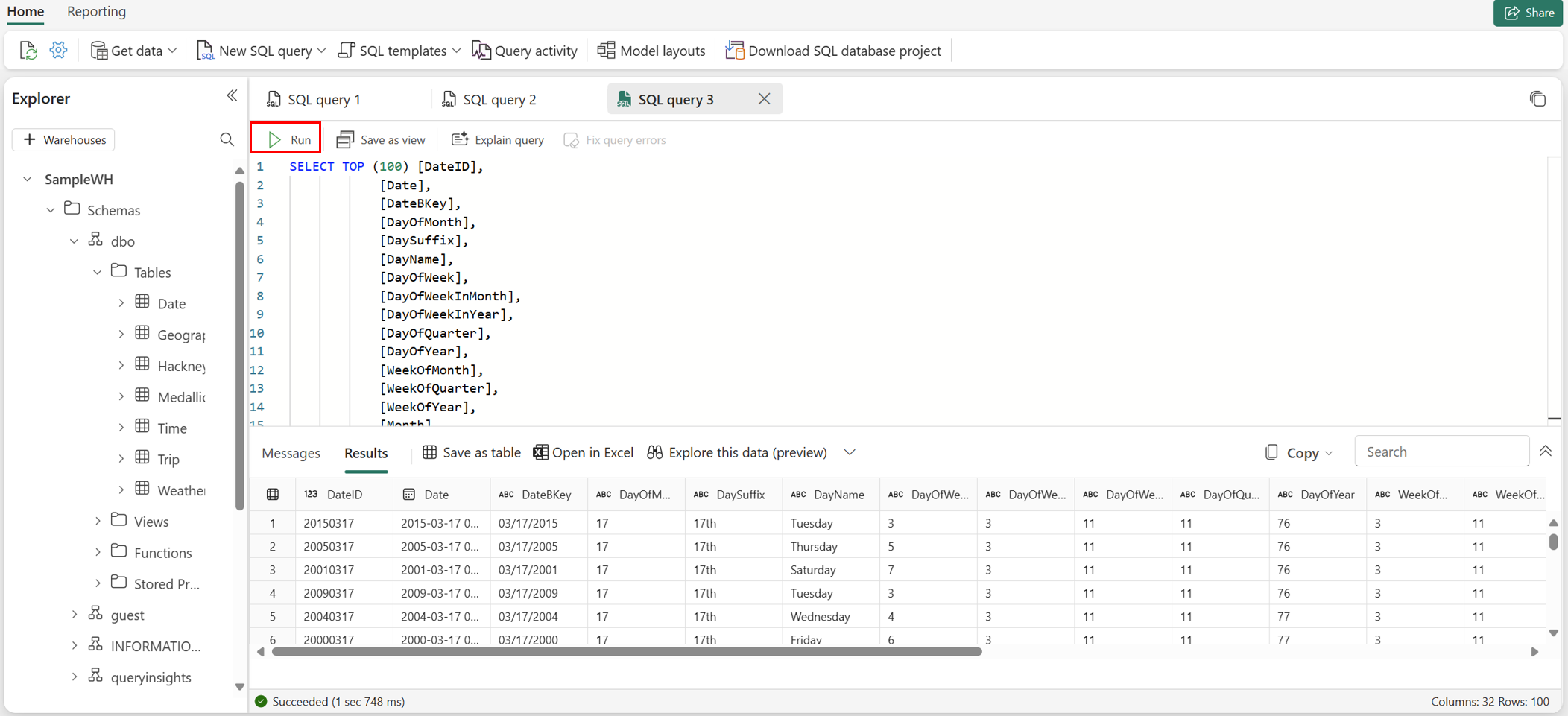The image size is (1568, 716).
Task: Open Model layouts
Action: coord(651,51)
